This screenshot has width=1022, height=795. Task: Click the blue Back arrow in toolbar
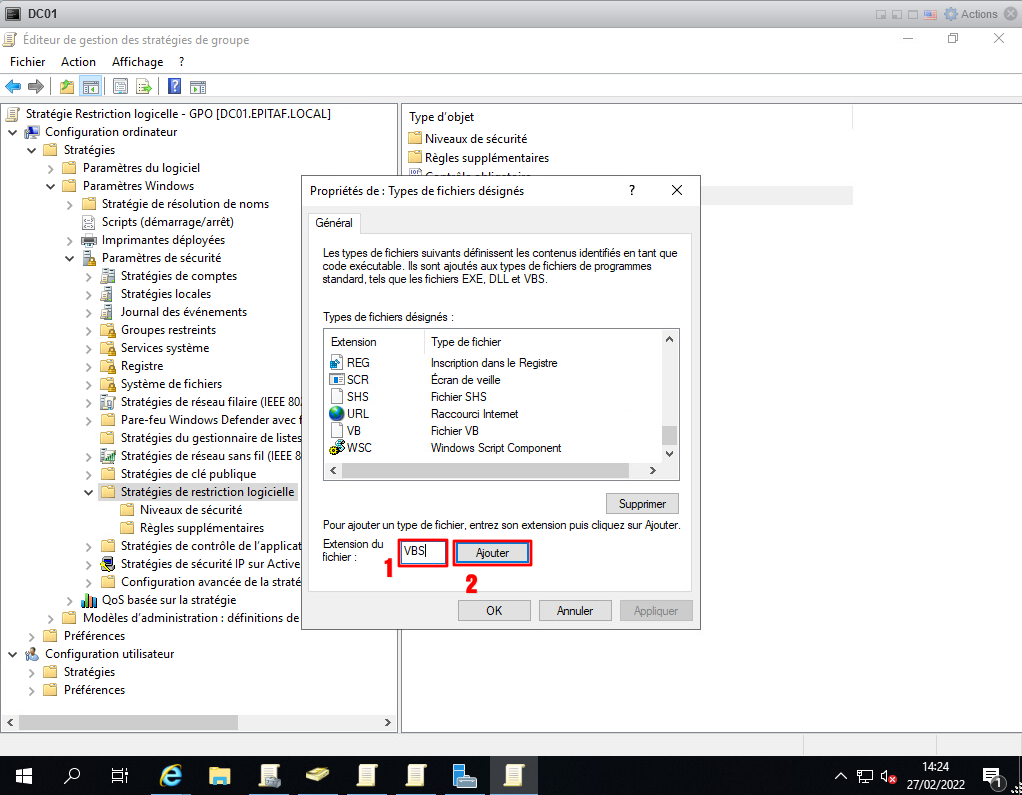(13, 87)
